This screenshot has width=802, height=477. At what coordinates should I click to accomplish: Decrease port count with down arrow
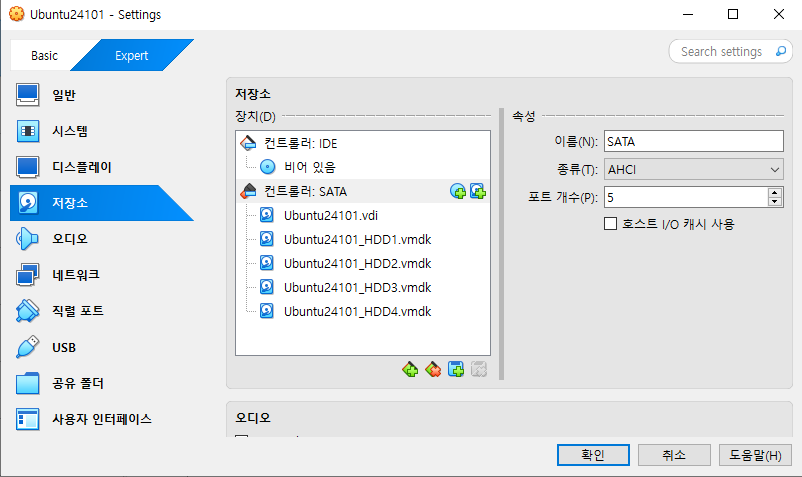pos(775,201)
